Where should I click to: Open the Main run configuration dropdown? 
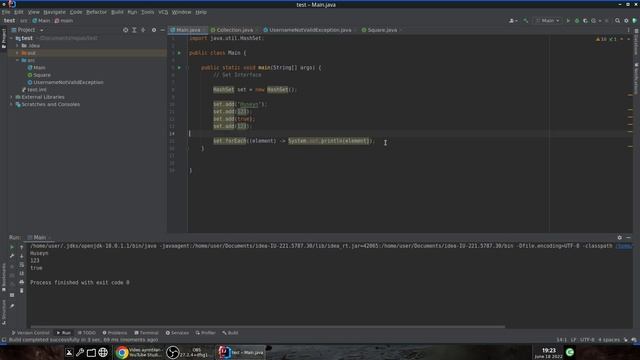tap(548, 20)
